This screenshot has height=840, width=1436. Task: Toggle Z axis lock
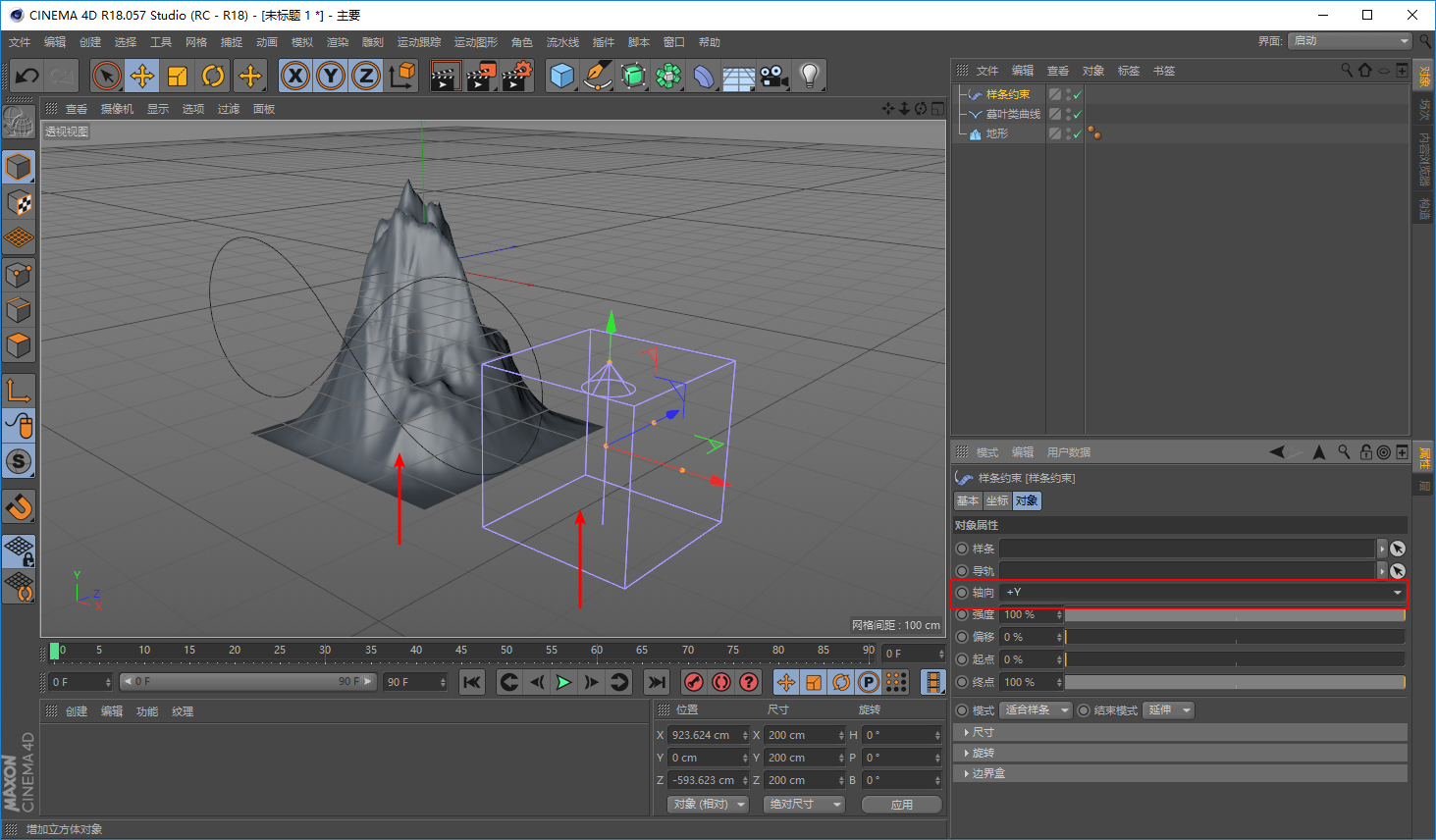[366, 76]
